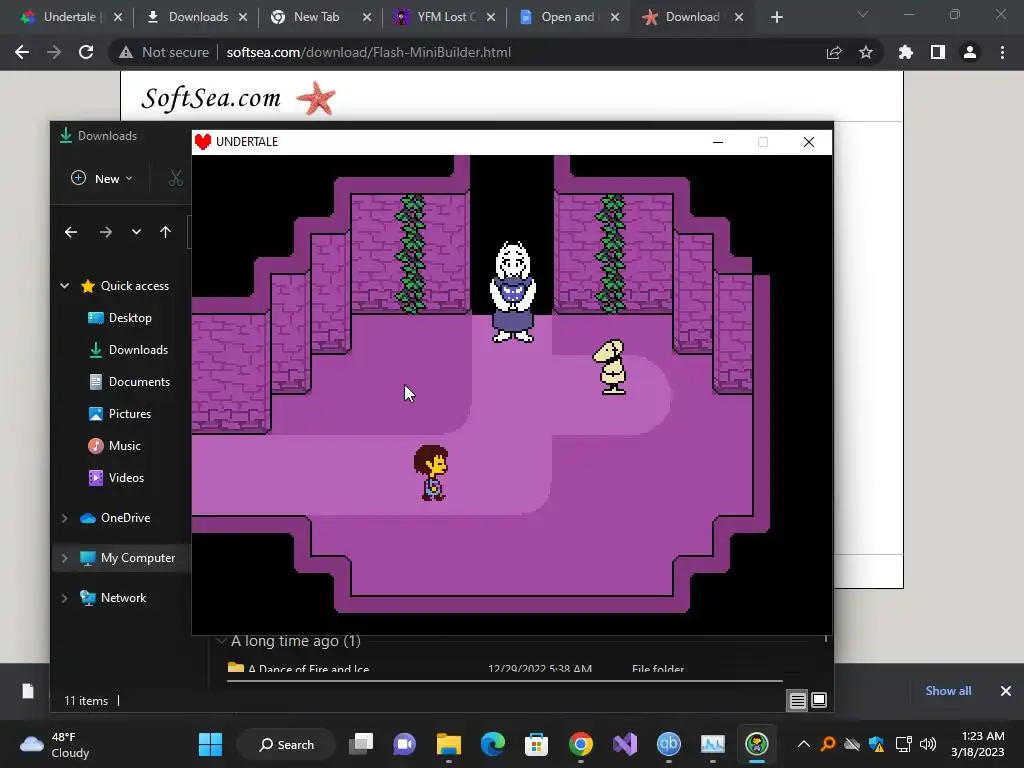Image resolution: width=1024 pixels, height=768 pixels.
Task: Select Network in the Explorer sidebar
Action: tap(123, 598)
